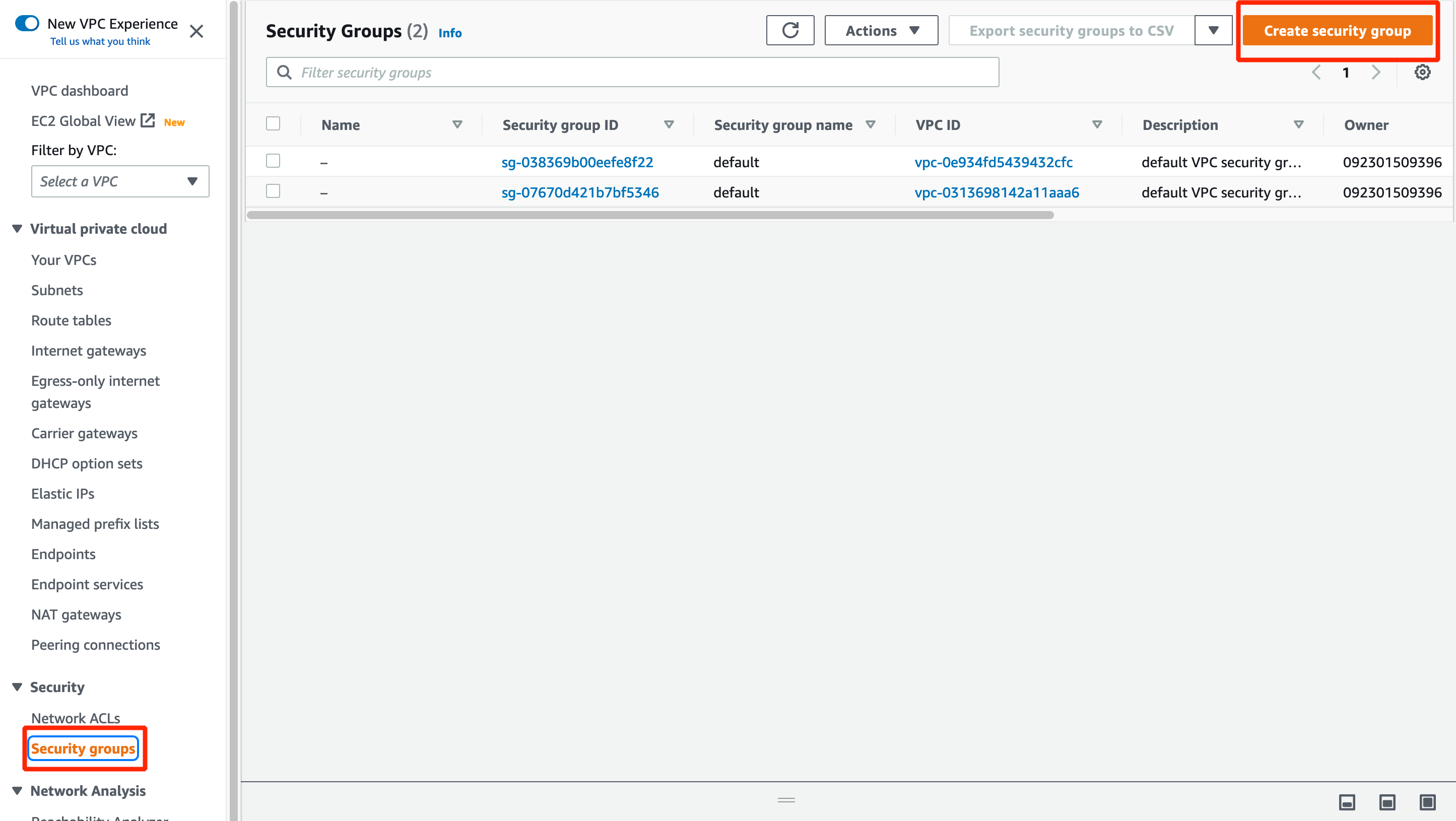Open the export options dropdown arrow
Viewport: 1456px width, 821px height.
pos(1213,31)
